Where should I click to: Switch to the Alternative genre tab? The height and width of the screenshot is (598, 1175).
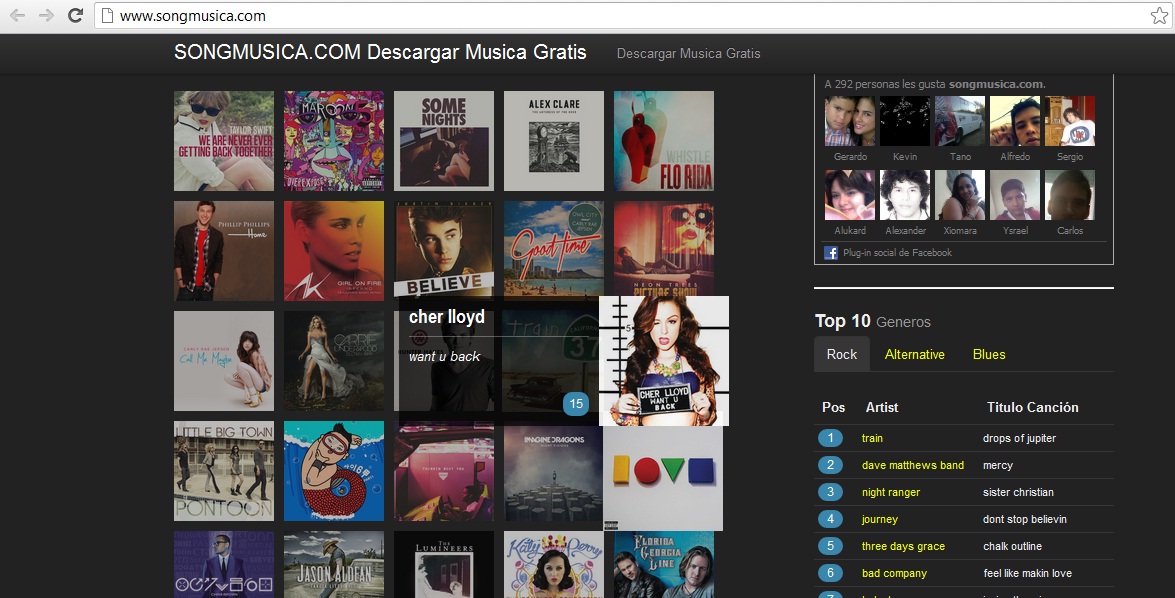tap(914, 354)
